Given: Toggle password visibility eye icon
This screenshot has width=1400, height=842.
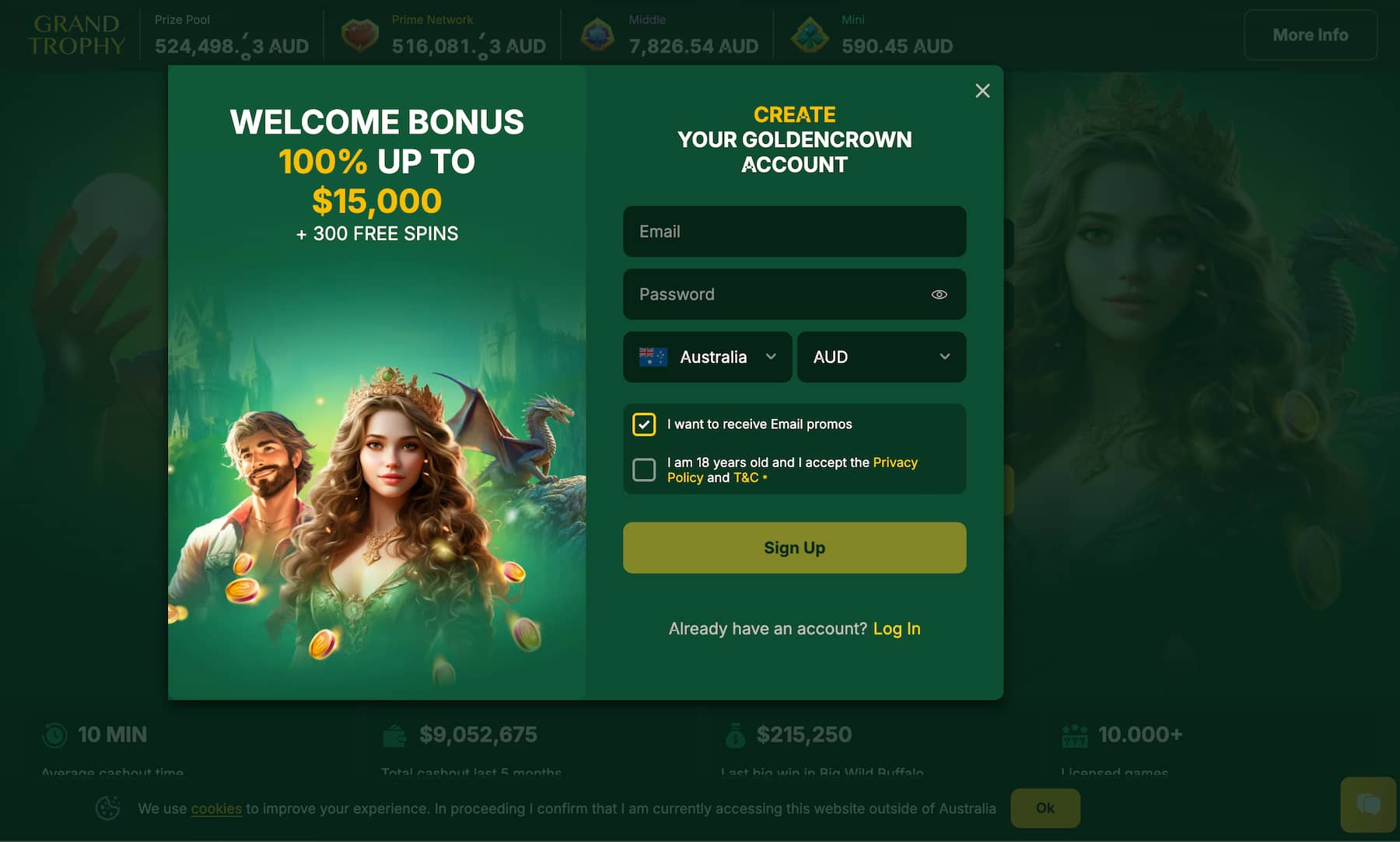Looking at the screenshot, I should click(x=939, y=295).
